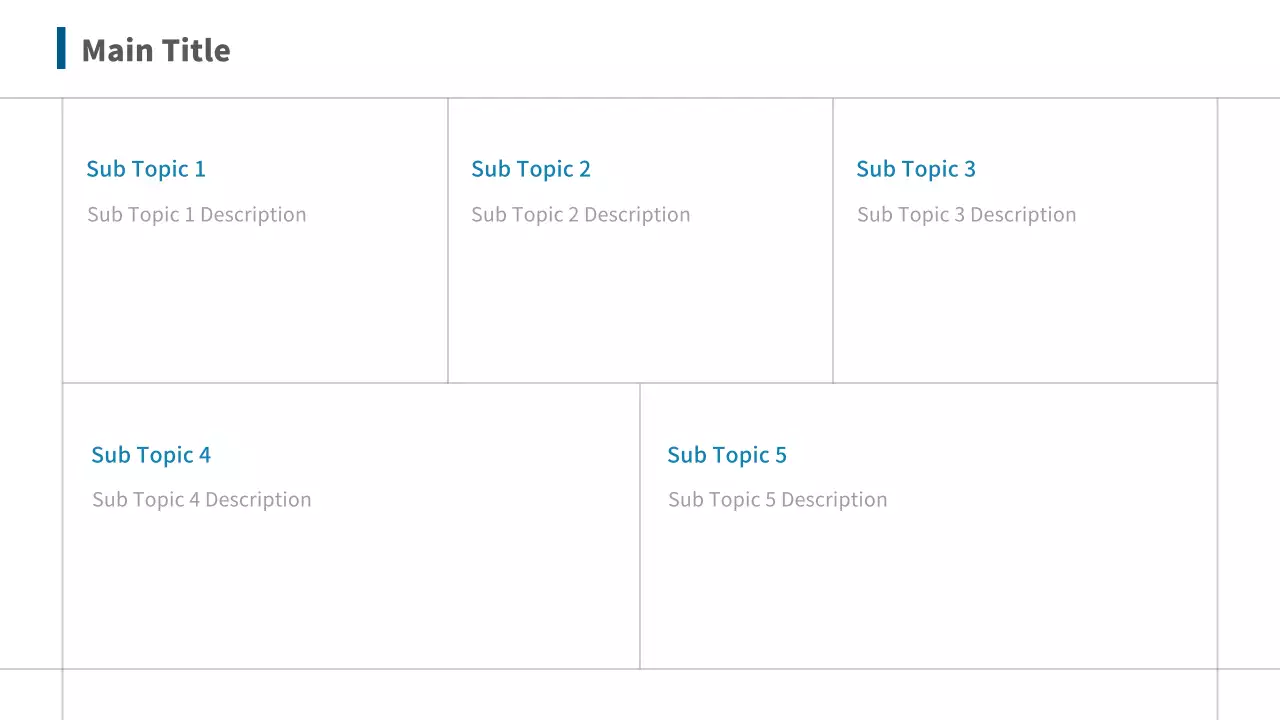Select the blue accent bar beside Main Title
Screen dimensions: 1280x720
(62, 48)
